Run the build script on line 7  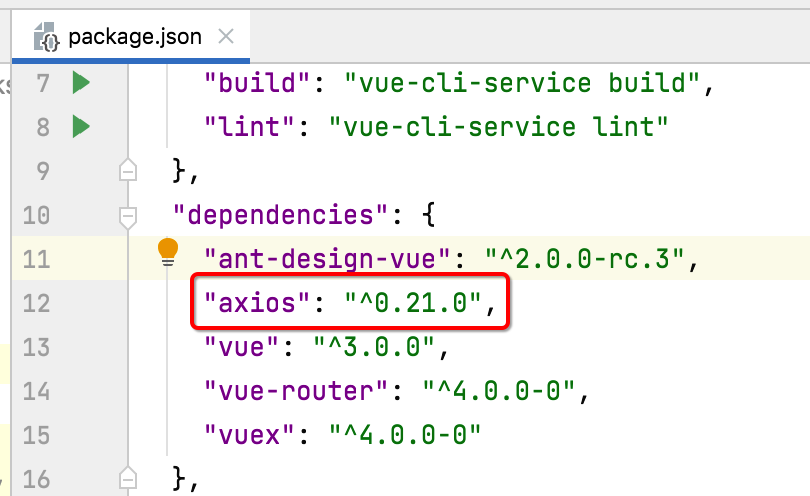82,83
